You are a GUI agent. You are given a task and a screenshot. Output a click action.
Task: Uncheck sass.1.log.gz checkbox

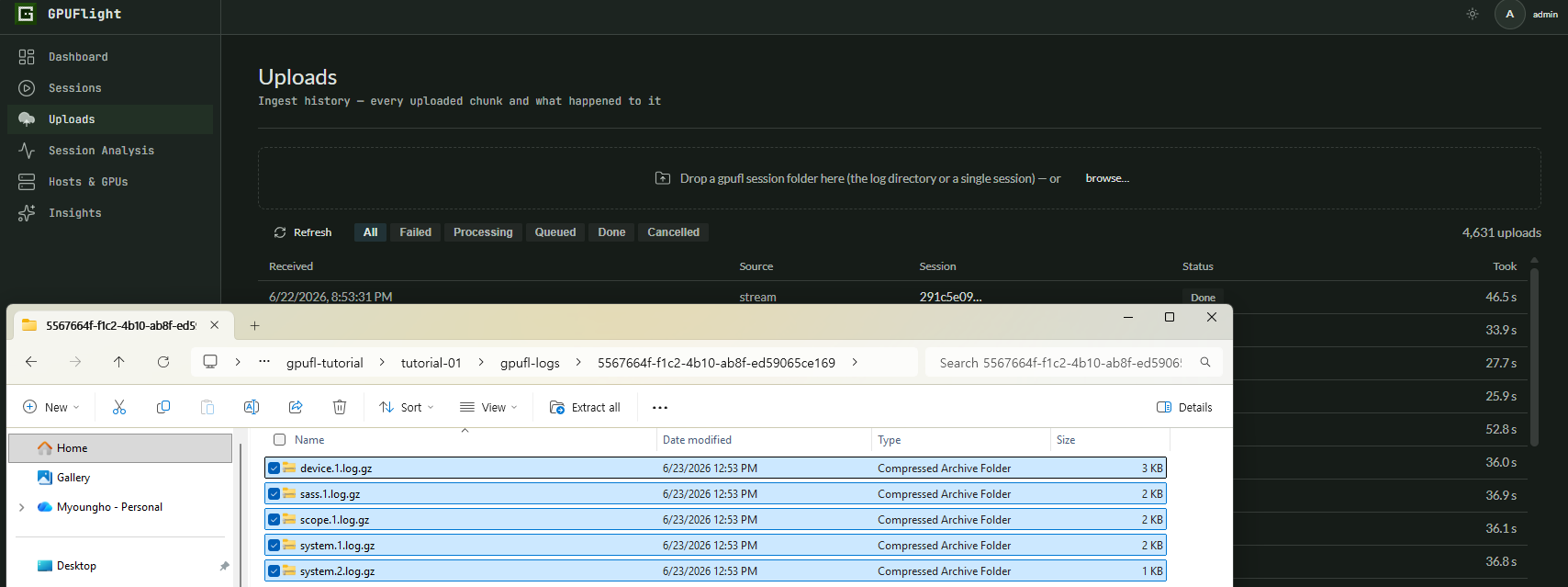coord(274,493)
